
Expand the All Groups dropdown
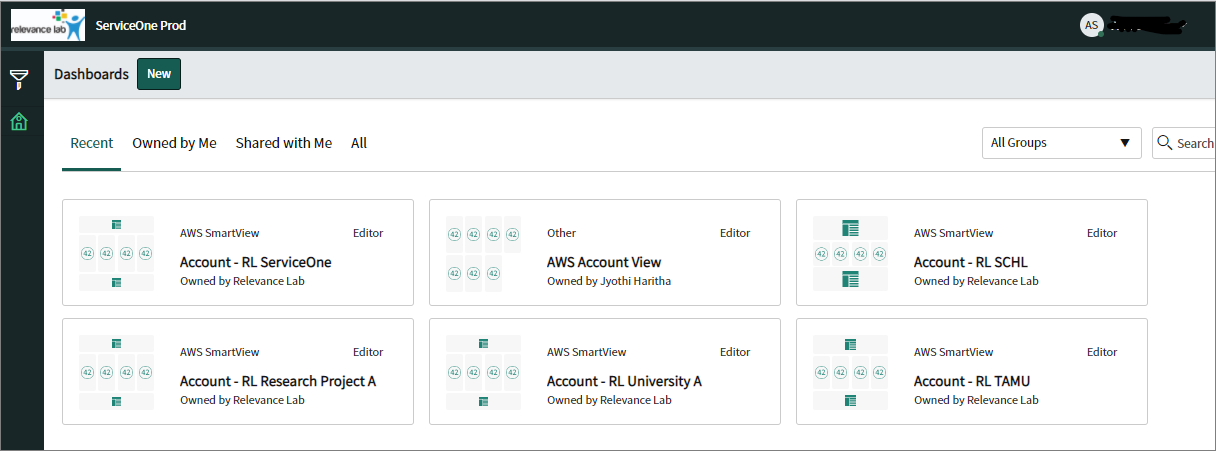click(1062, 143)
